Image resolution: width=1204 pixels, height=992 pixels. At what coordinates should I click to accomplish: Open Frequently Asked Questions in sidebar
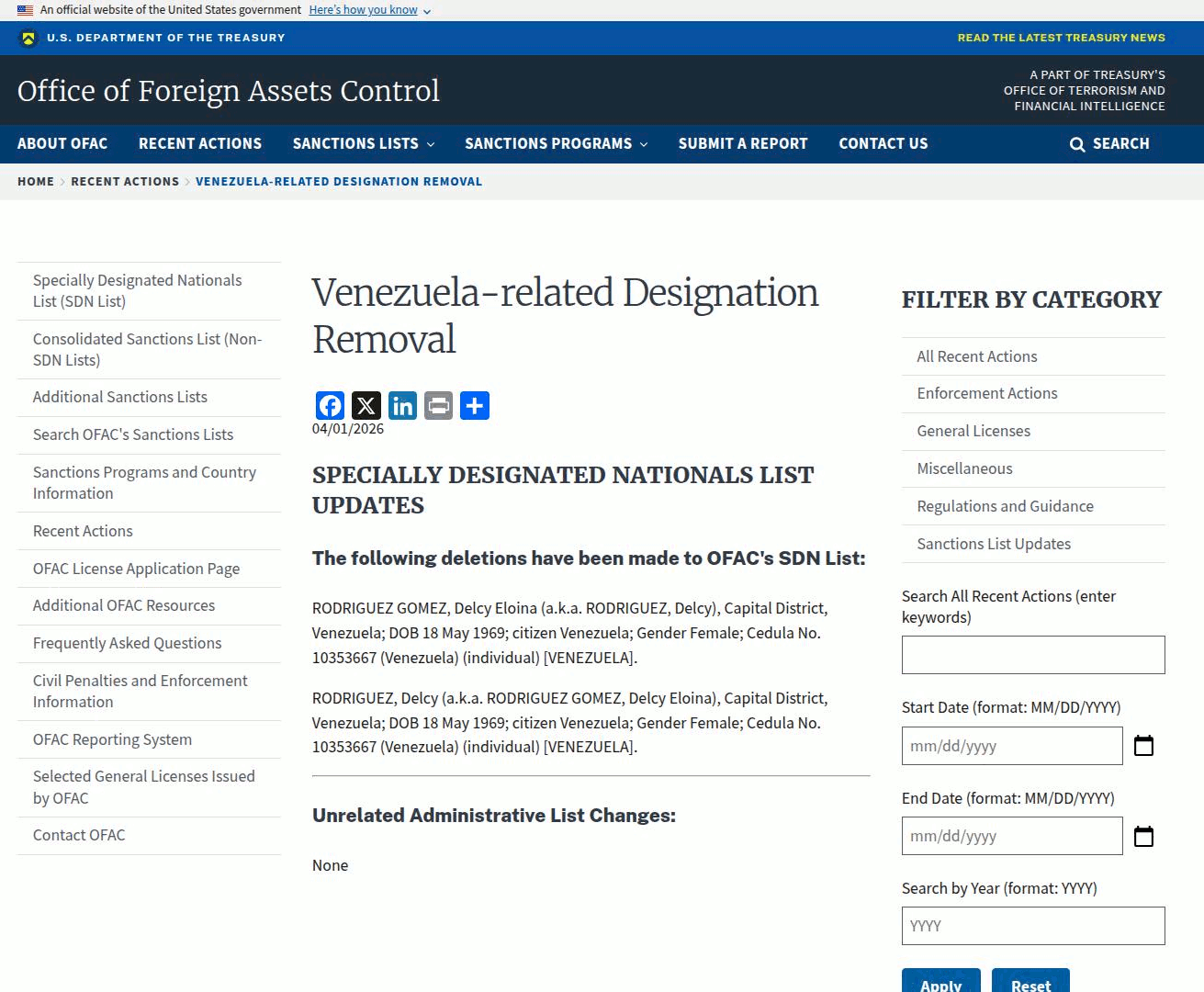pos(127,643)
